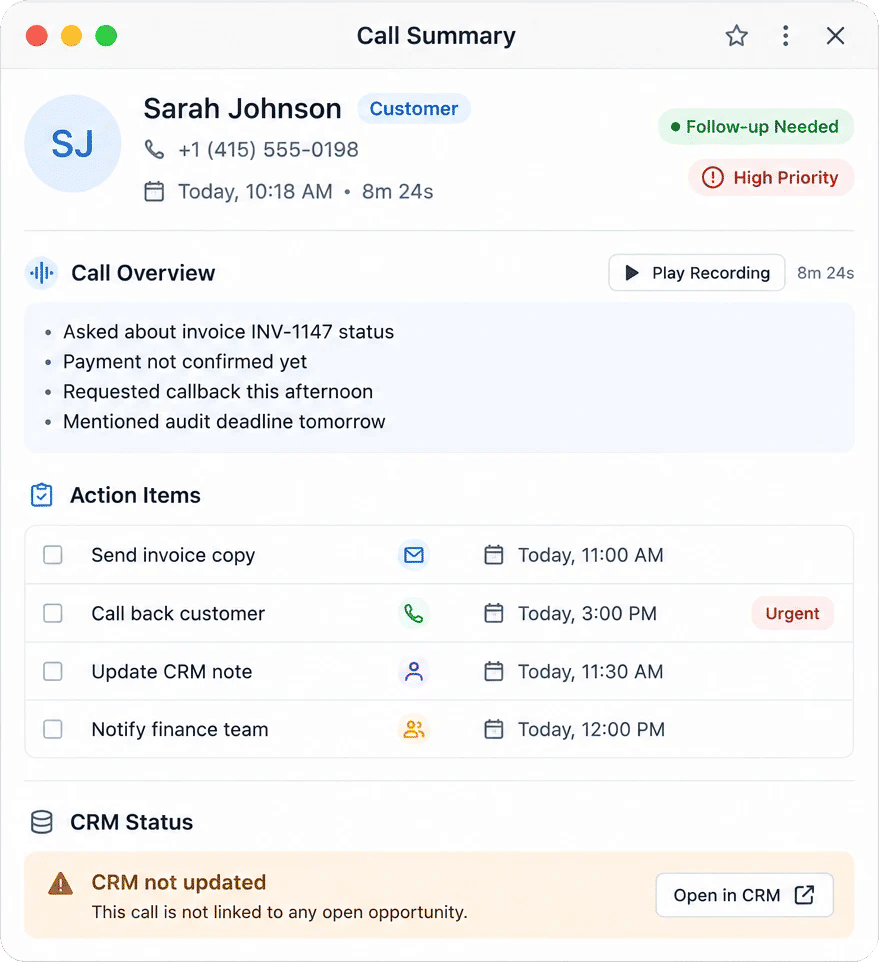Click calendar icon beside Today, 11:30 AM
Screen dimensions: 879x962
coord(494,671)
